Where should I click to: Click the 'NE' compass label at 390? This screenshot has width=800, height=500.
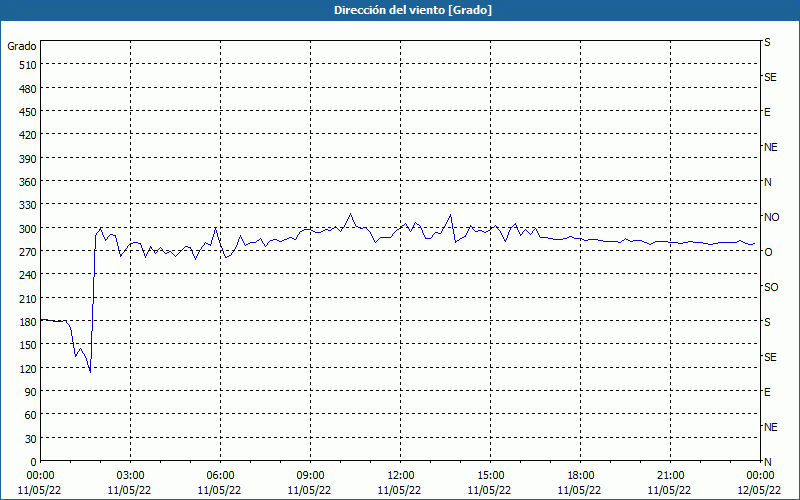click(770, 147)
